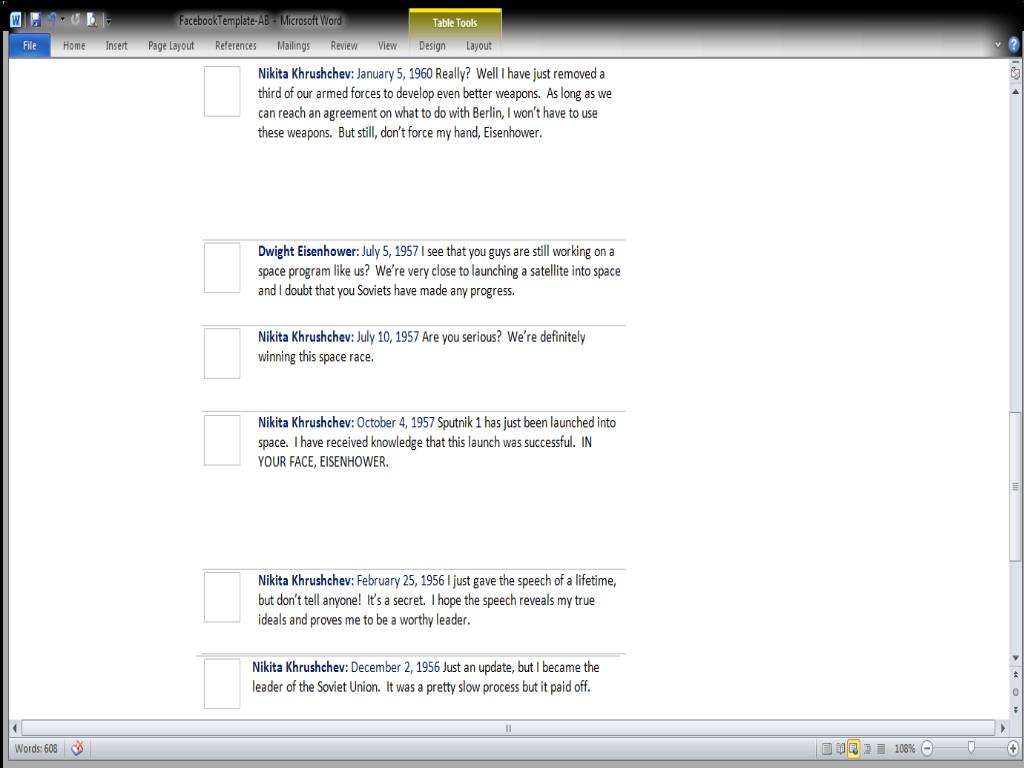This screenshot has height=768, width=1024.
Task: Click the horizontal scrollbar left arrow
Action: tap(15, 728)
